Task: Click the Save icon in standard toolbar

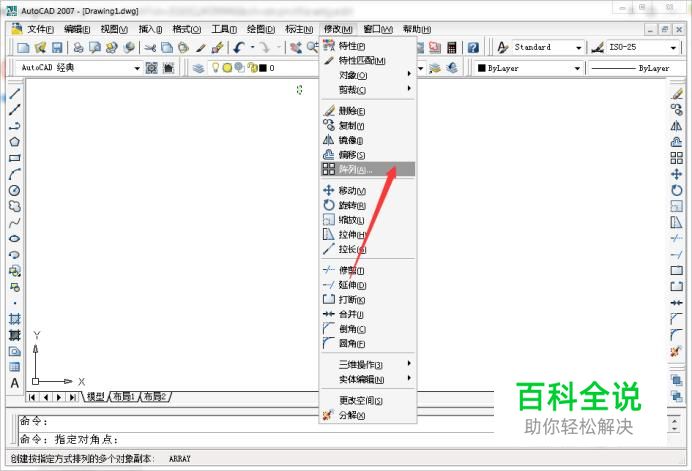Action: [57, 47]
